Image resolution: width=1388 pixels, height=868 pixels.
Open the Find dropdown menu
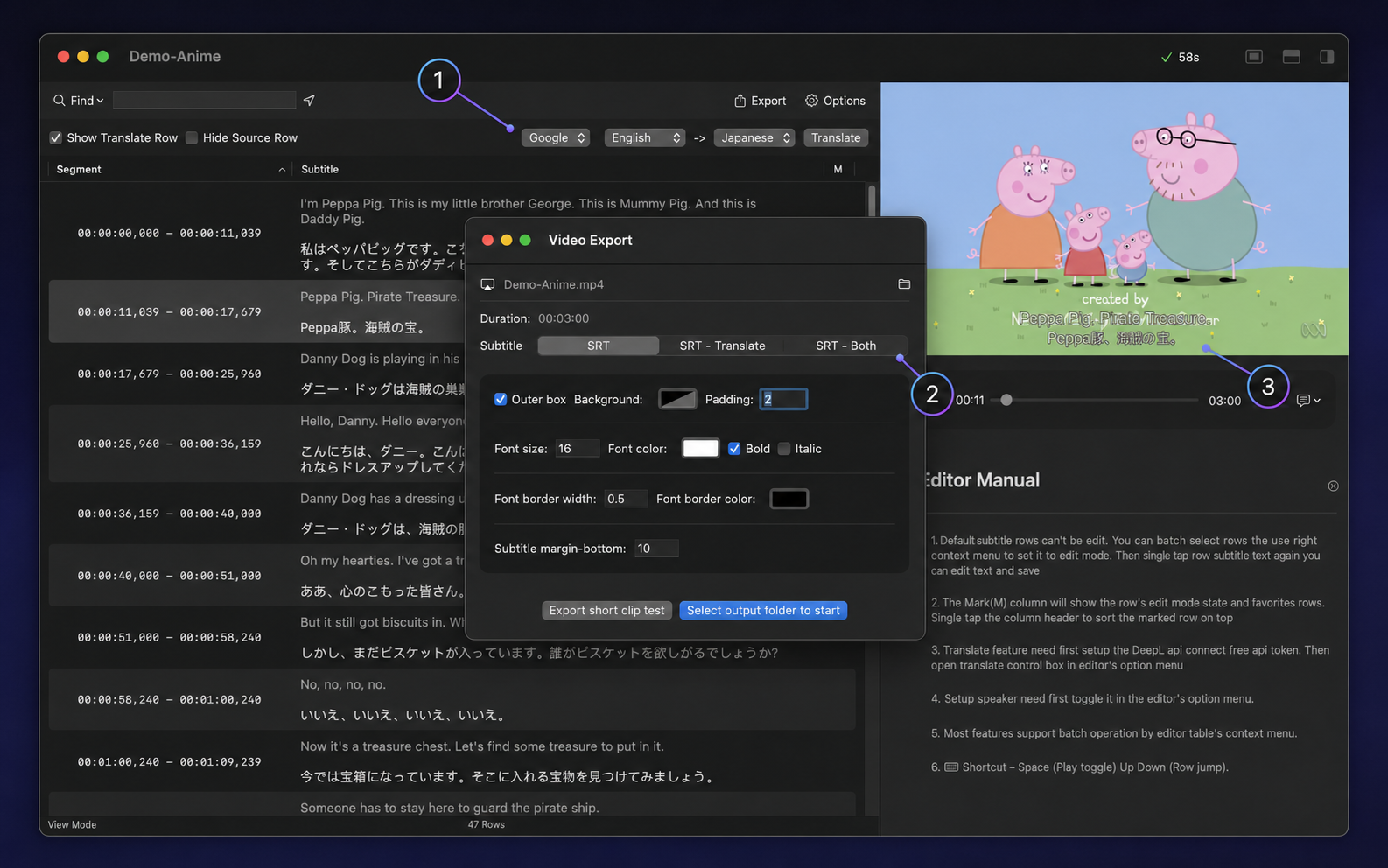click(x=87, y=101)
